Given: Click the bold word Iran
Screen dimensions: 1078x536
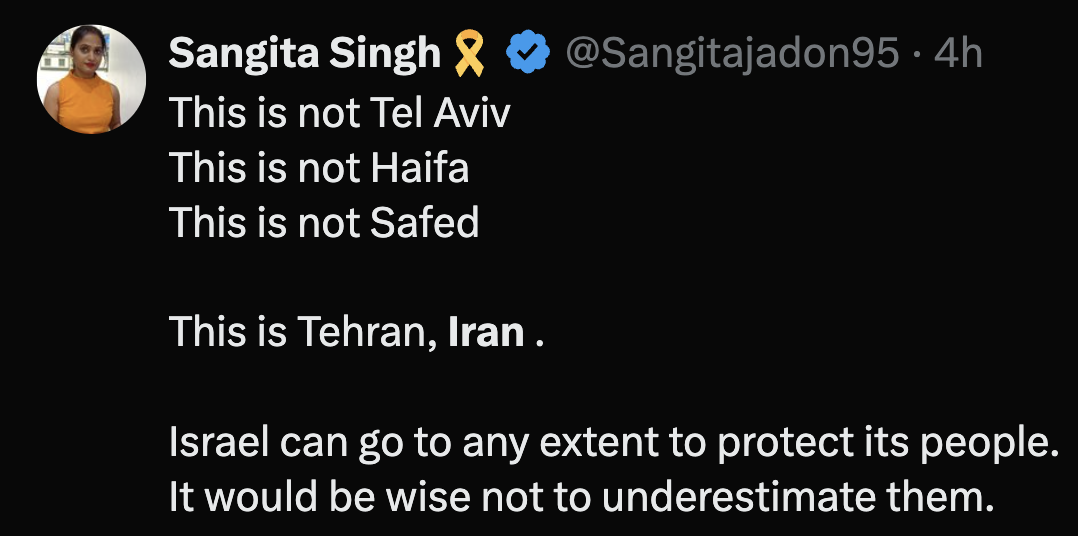Looking at the screenshot, I should pos(486,332).
